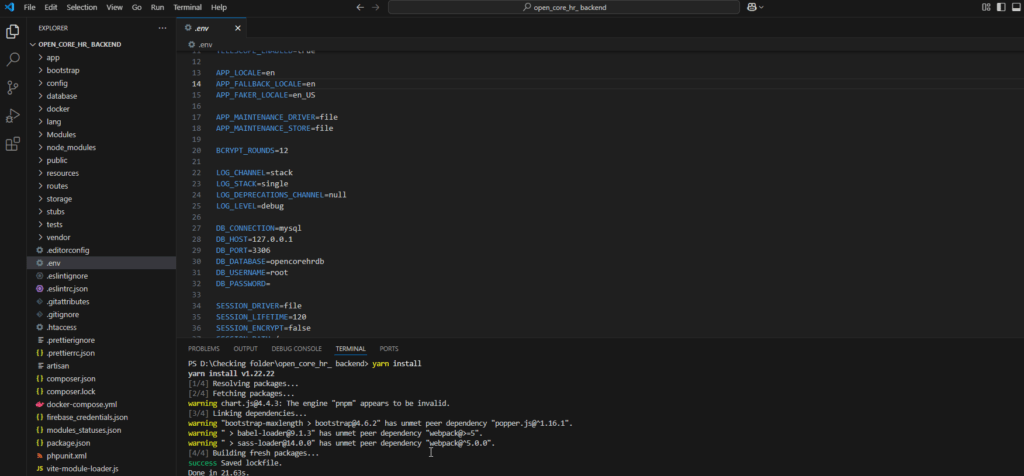1024x476 pixels.
Task: Open the Customize Layout icon
Action: (x=986, y=7)
